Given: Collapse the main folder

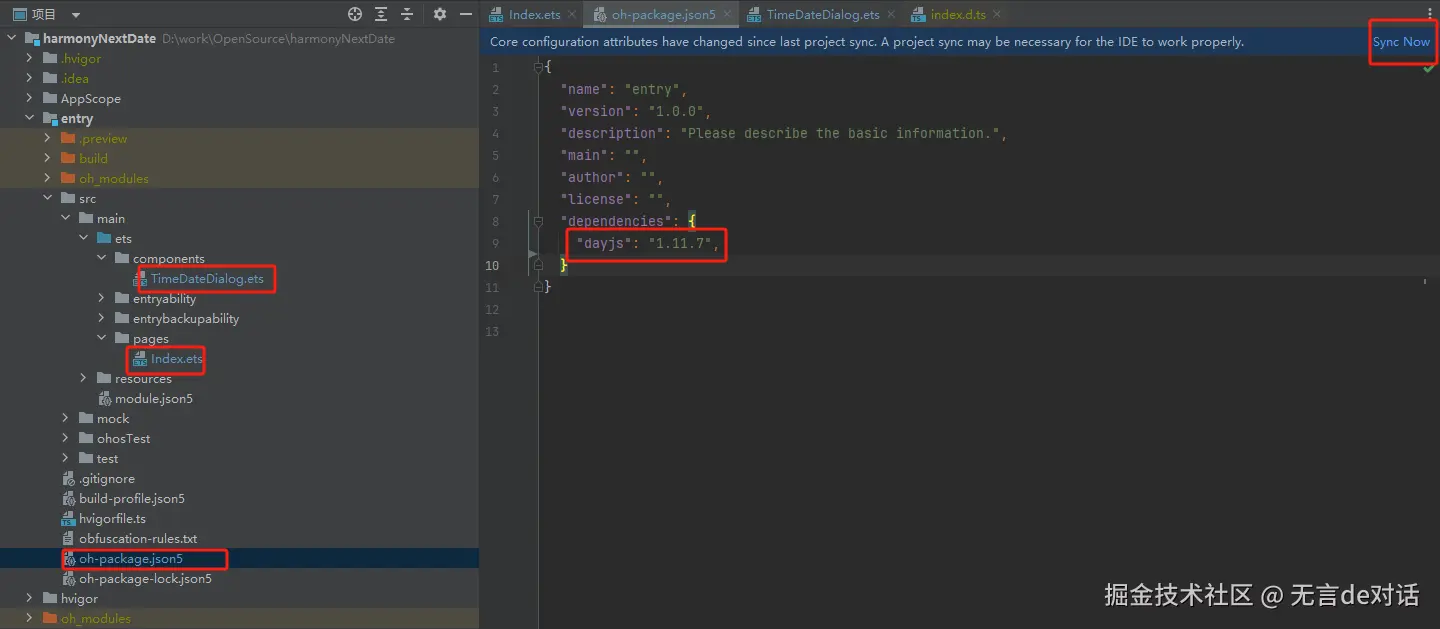Looking at the screenshot, I should point(66,218).
